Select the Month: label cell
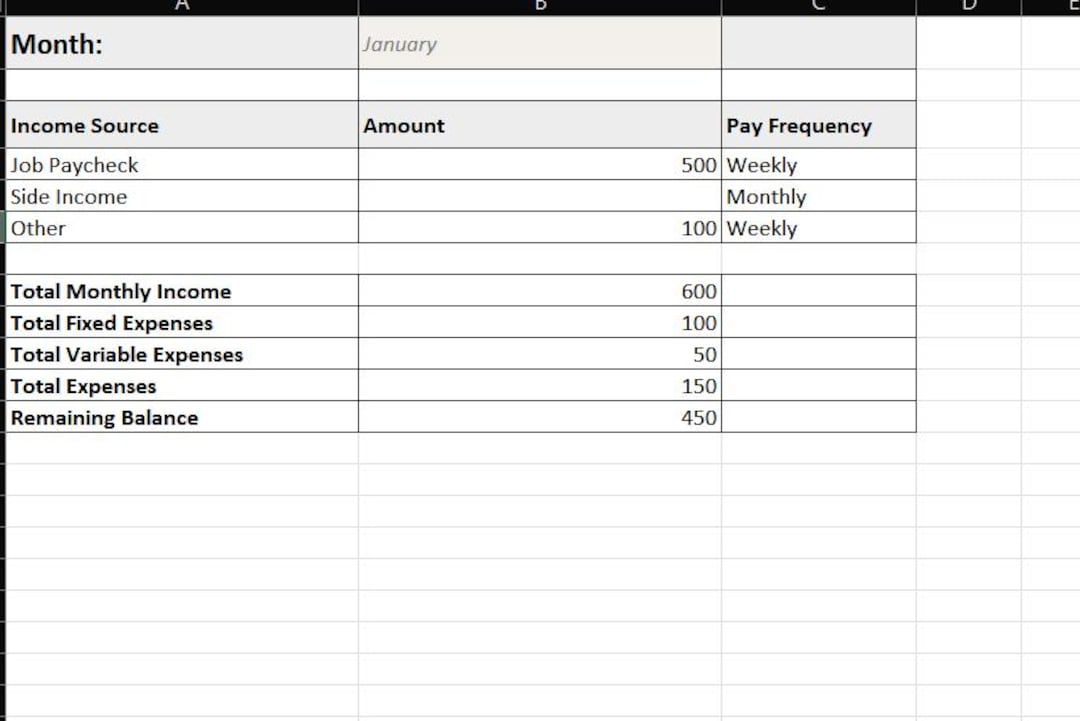 [182, 43]
